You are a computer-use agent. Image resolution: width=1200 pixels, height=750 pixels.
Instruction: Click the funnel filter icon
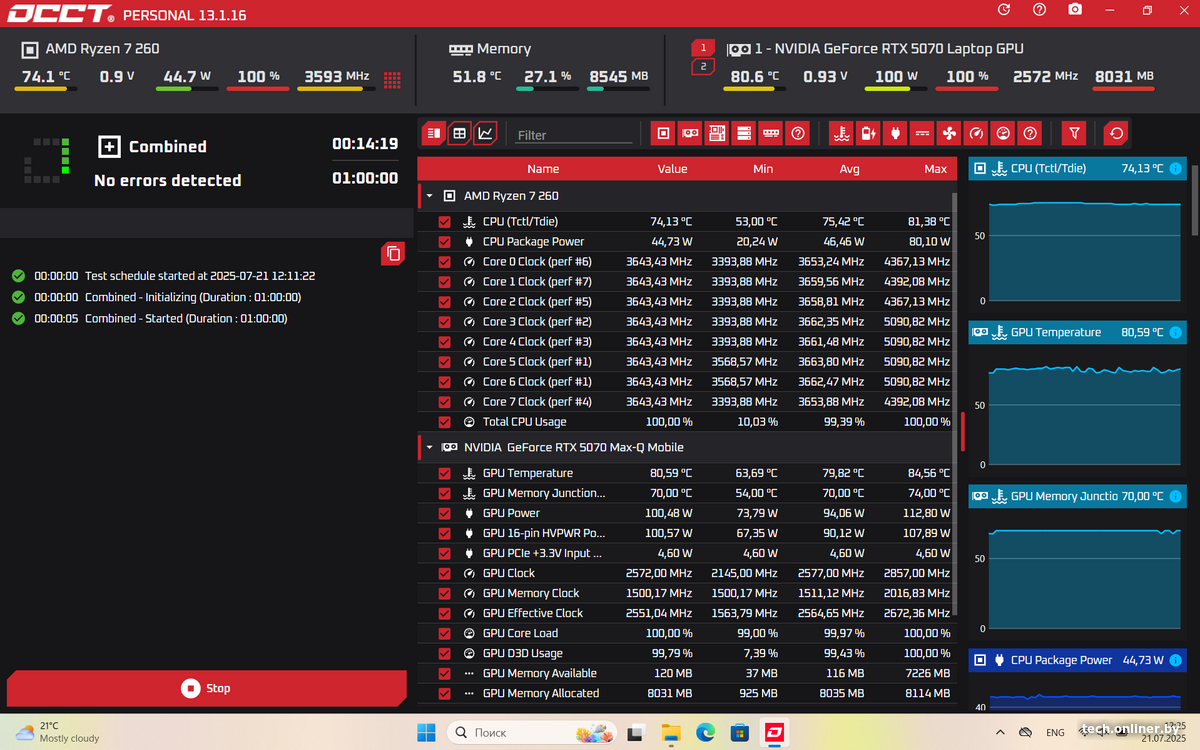tap(1074, 133)
